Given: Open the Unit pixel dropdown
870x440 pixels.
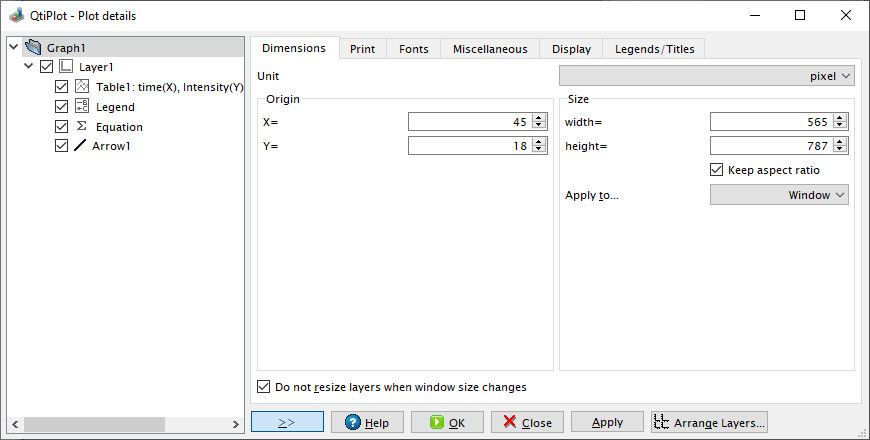Looking at the screenshot, I should click(x=706, y=76).
